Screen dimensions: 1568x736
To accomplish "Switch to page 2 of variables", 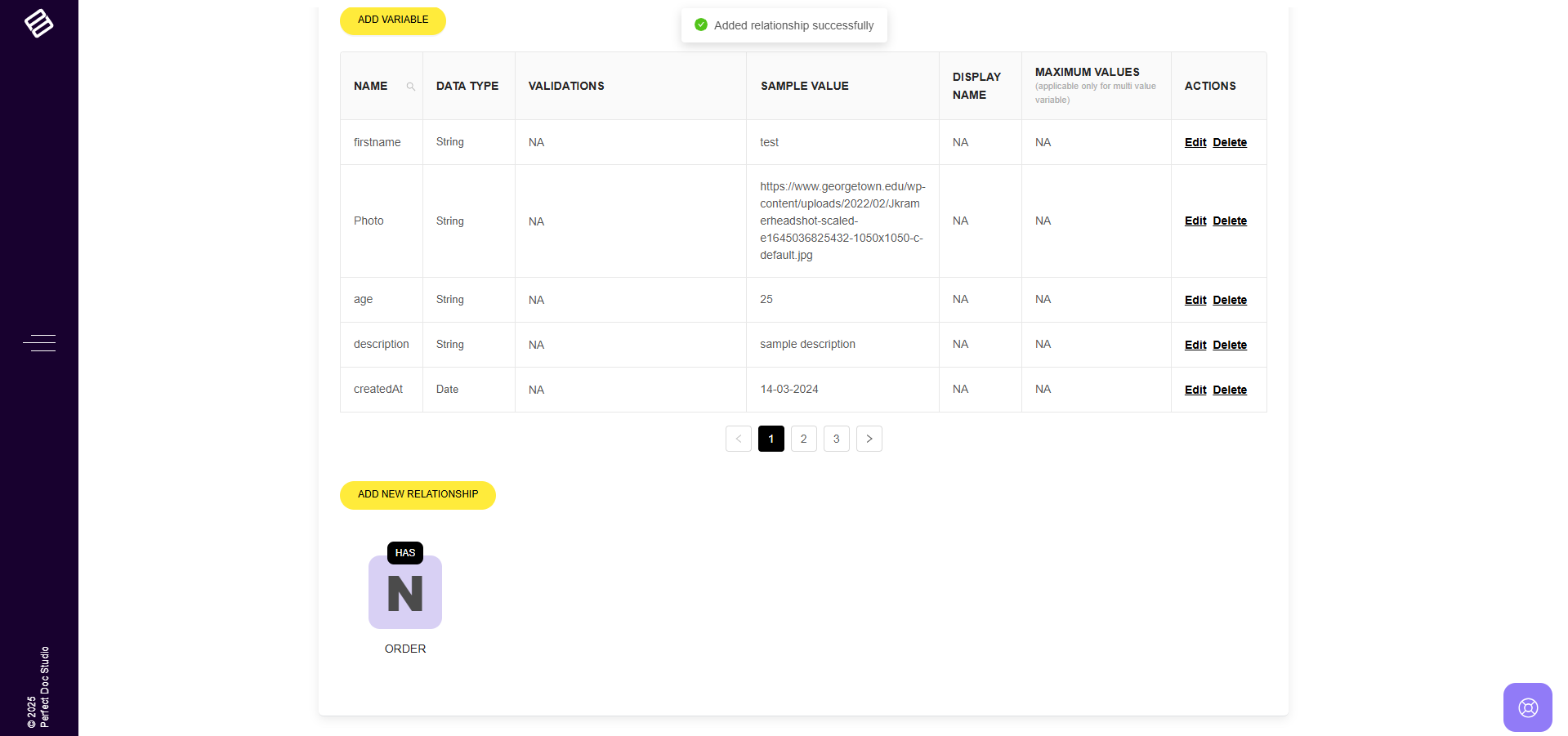I will 804,439.
